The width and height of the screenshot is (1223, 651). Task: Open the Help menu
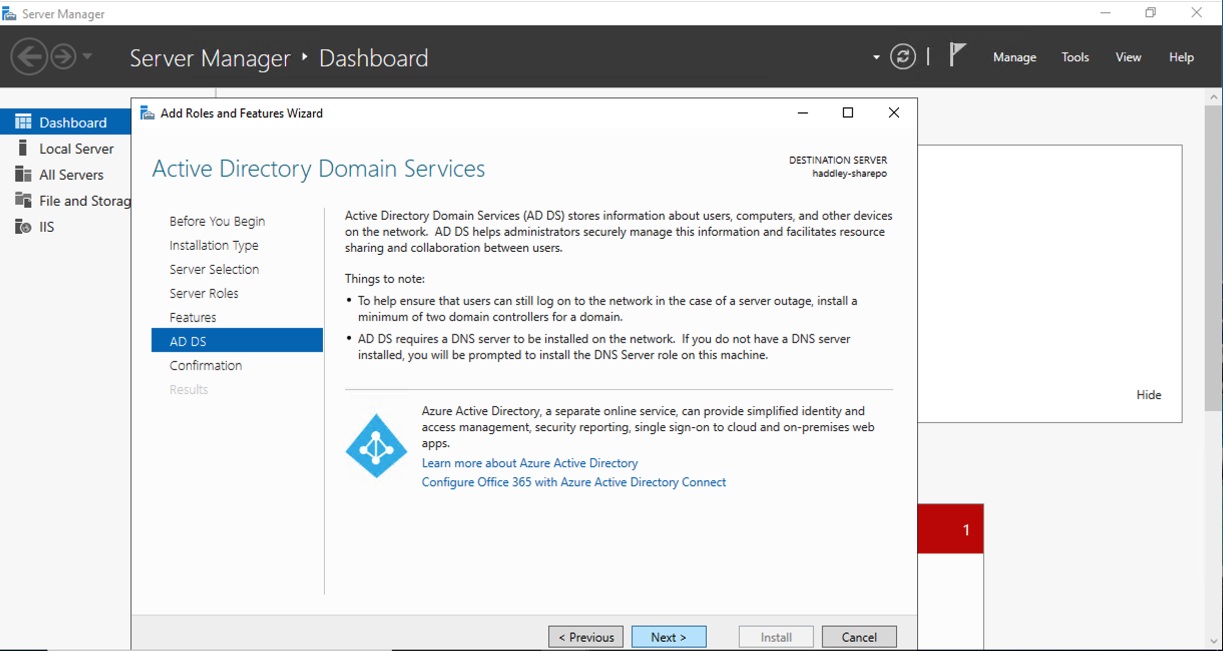(x=1181, y=57)
